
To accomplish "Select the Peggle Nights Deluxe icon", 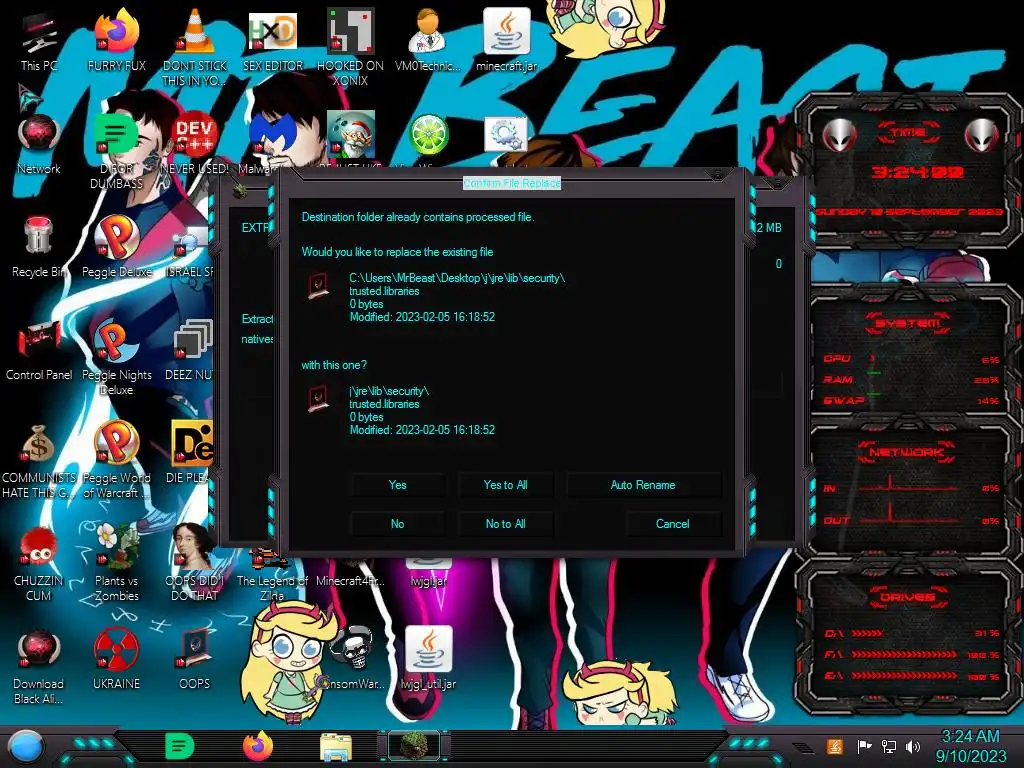I will pos(116,357).
